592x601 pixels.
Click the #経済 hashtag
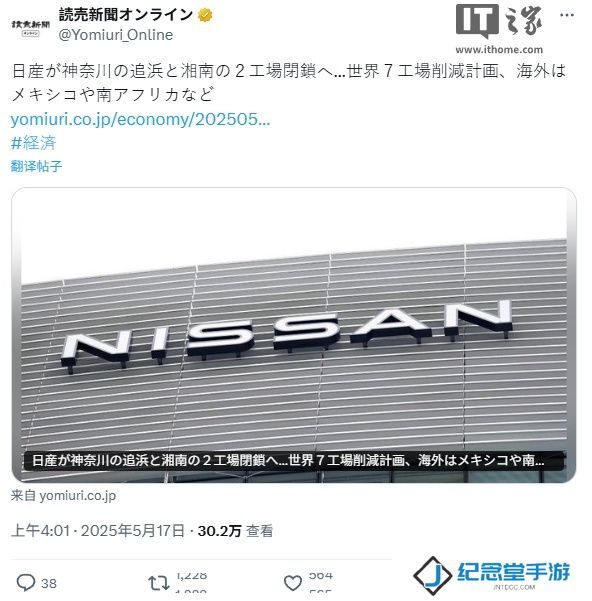pyautogui.click(x=34, y=143)
